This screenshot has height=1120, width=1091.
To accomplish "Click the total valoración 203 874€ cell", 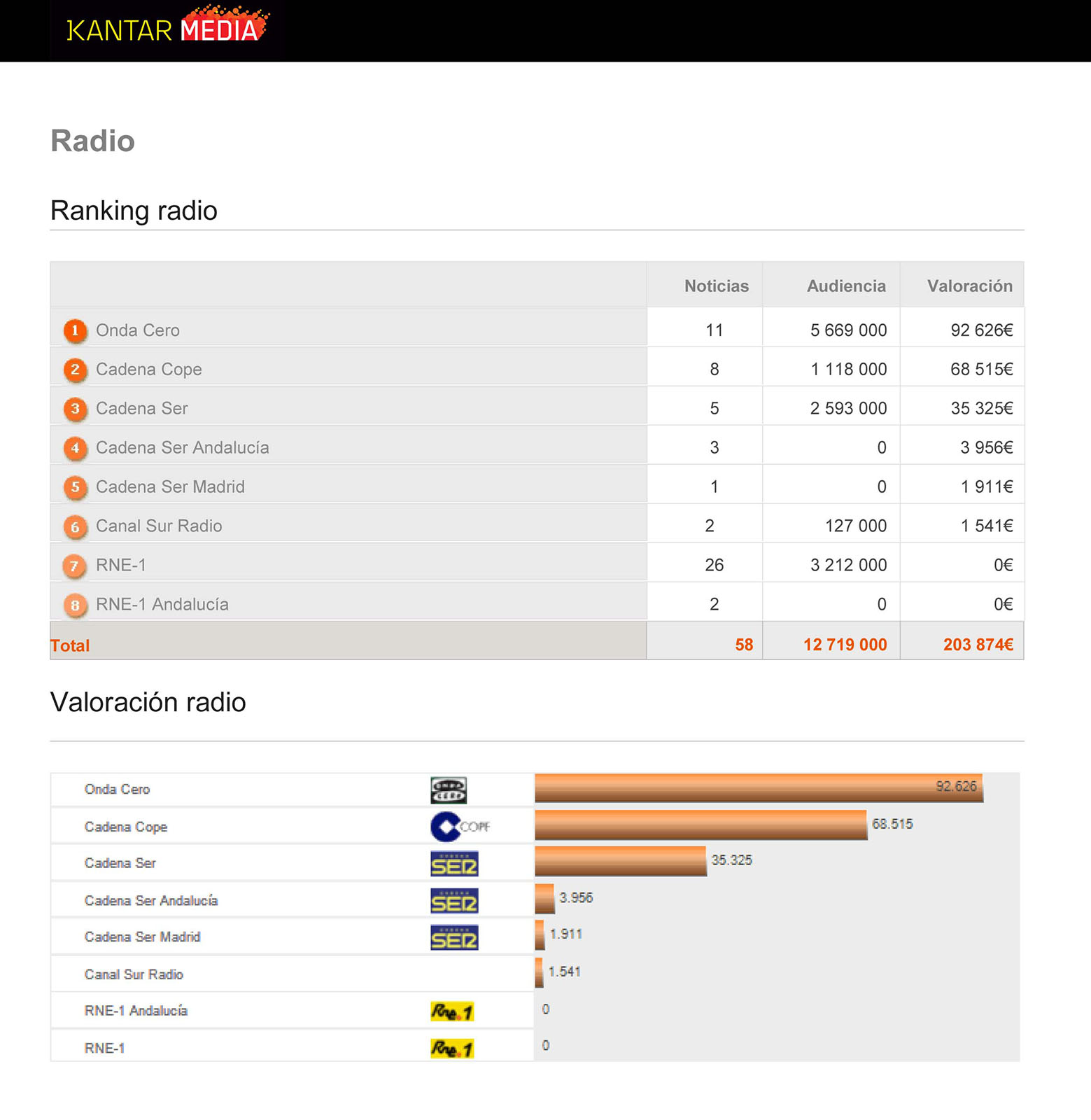I will click(977, 645).
